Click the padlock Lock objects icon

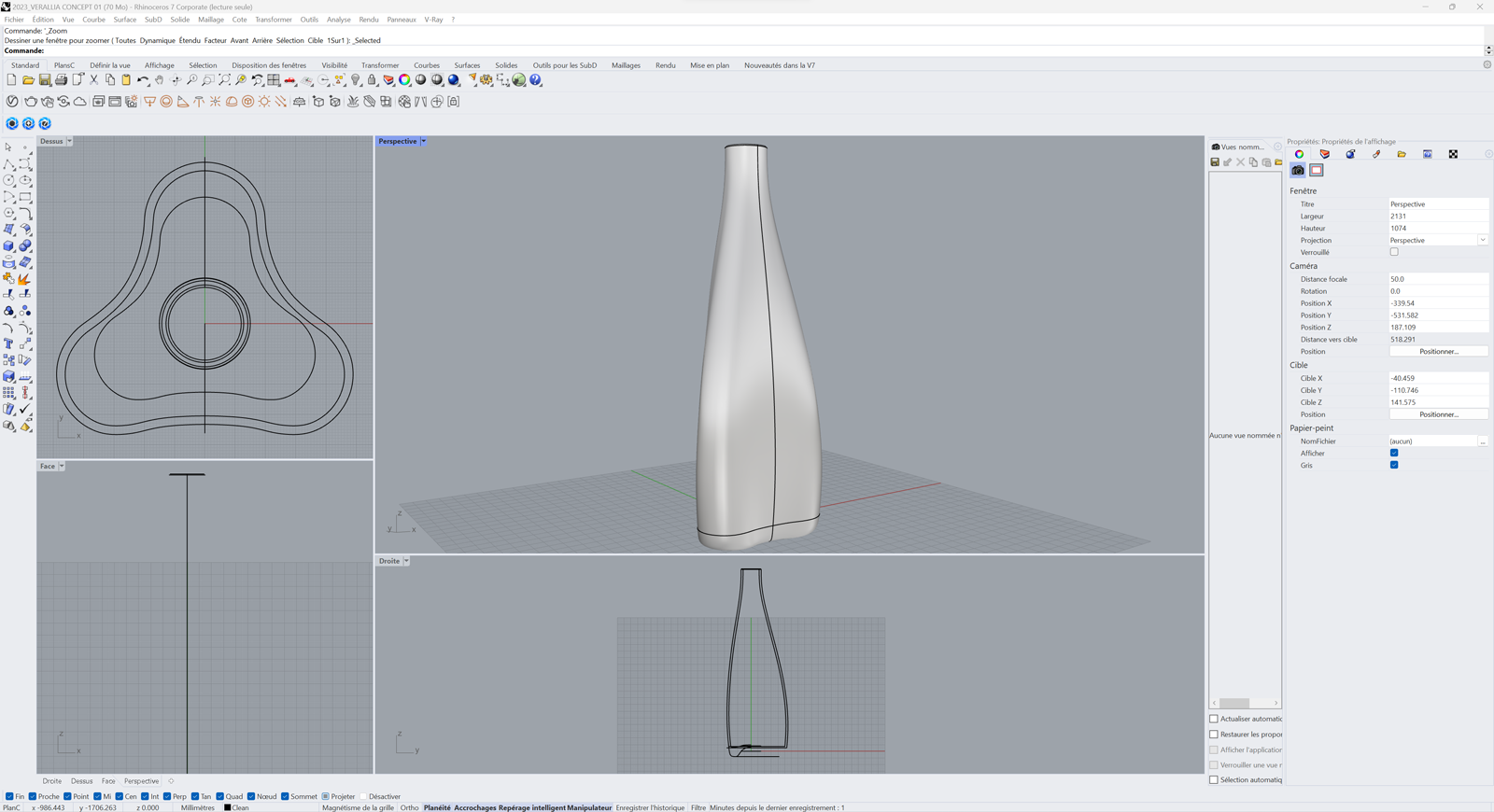(x=372, y=80)
